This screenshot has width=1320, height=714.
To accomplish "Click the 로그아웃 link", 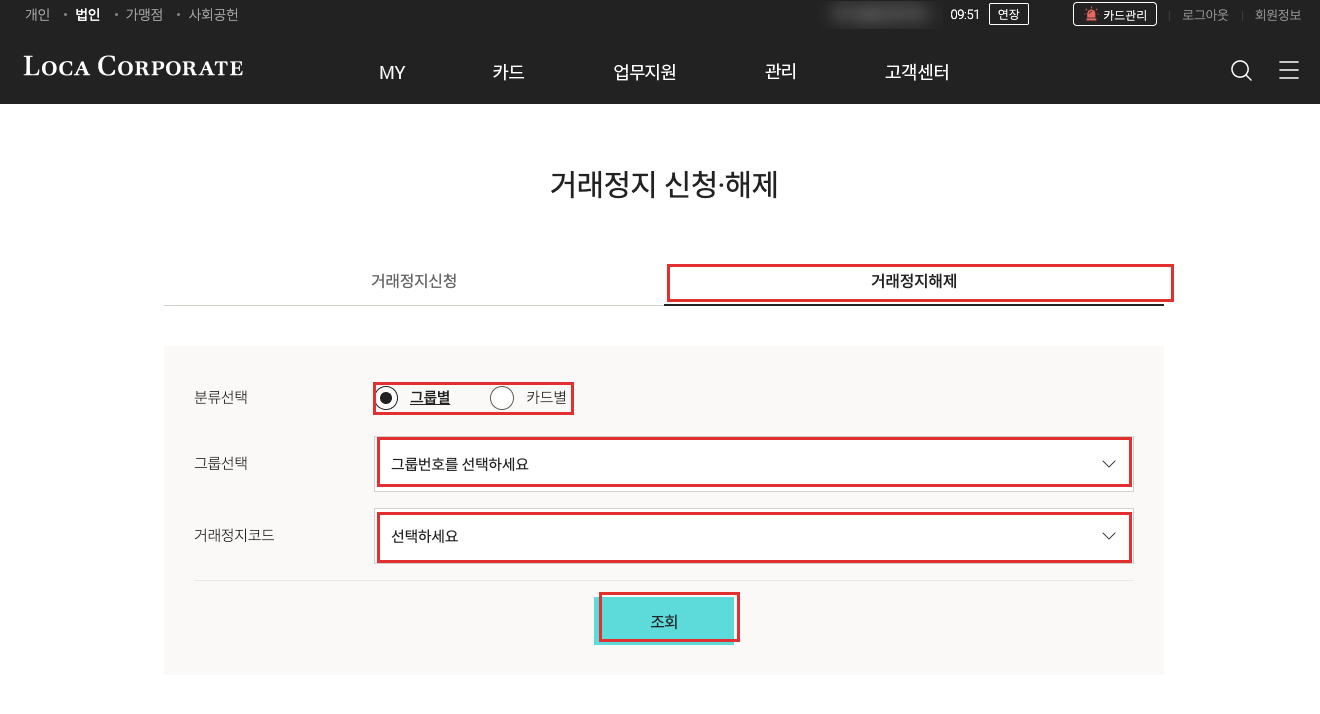I will coord(1205,15).
